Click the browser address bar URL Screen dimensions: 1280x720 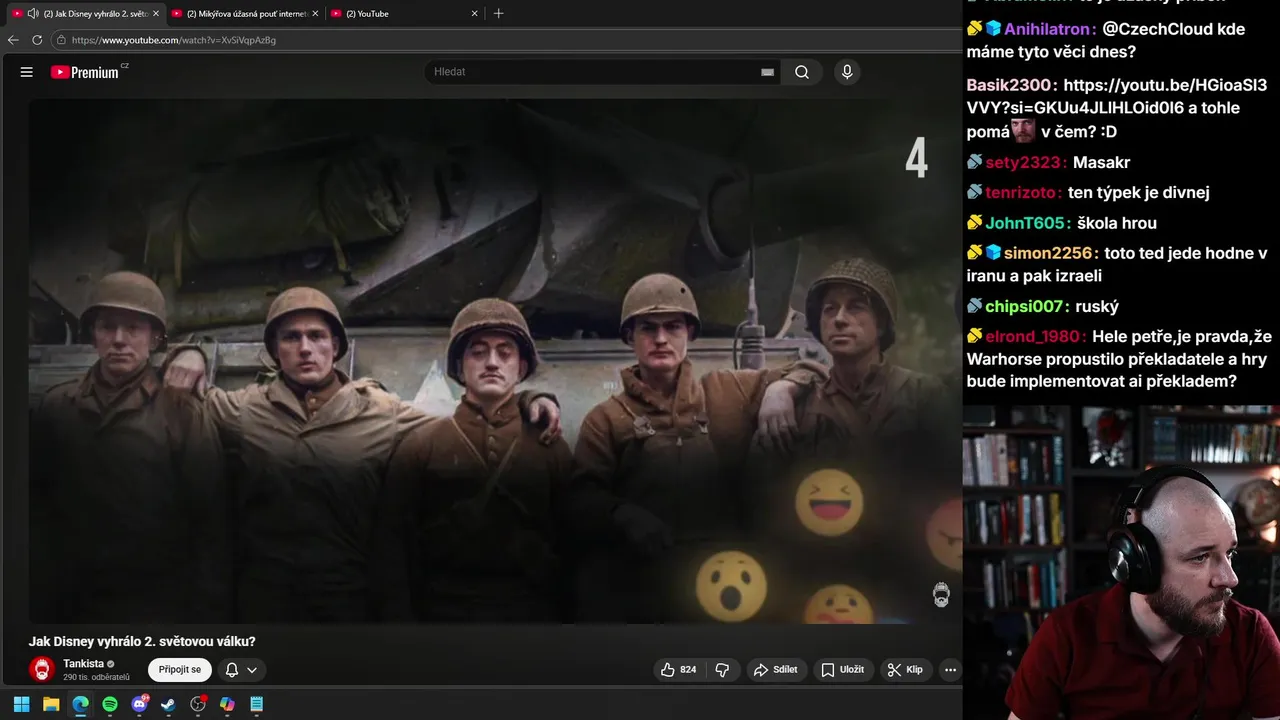click(174, 40)
